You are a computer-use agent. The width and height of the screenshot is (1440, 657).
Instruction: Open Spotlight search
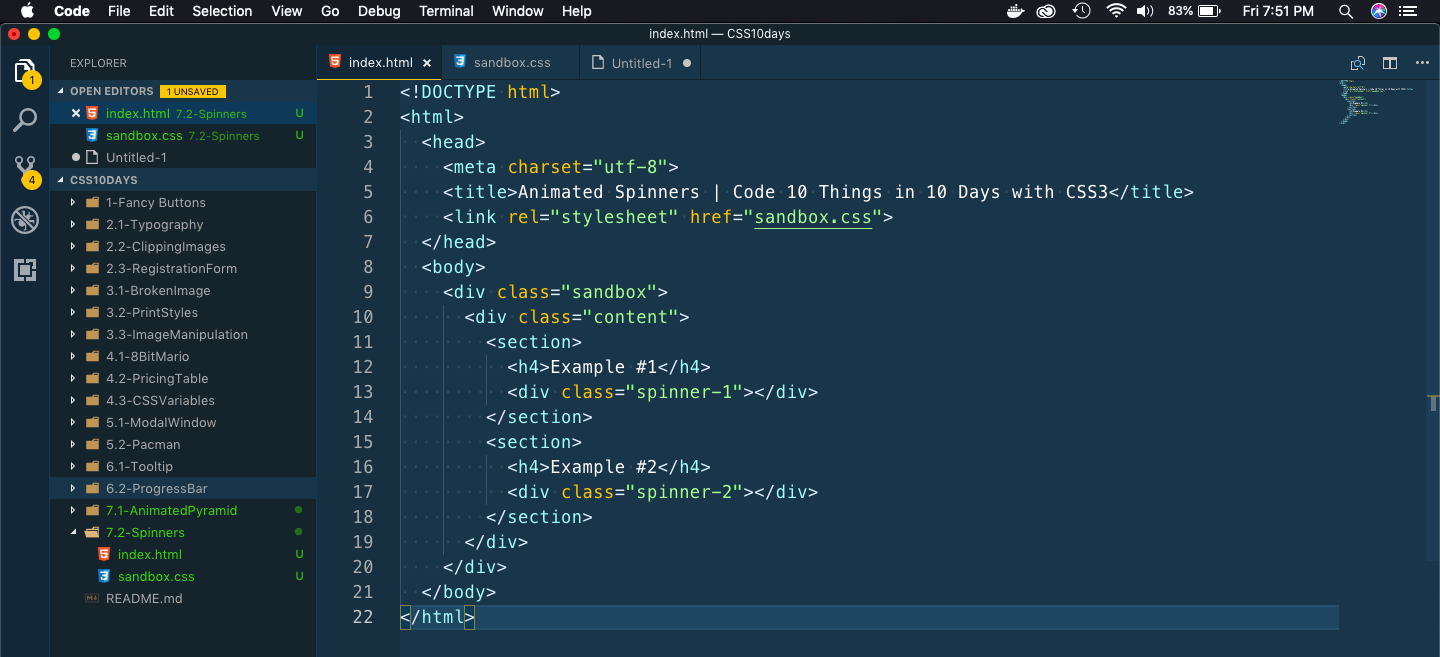click(x=1346, y=11)
